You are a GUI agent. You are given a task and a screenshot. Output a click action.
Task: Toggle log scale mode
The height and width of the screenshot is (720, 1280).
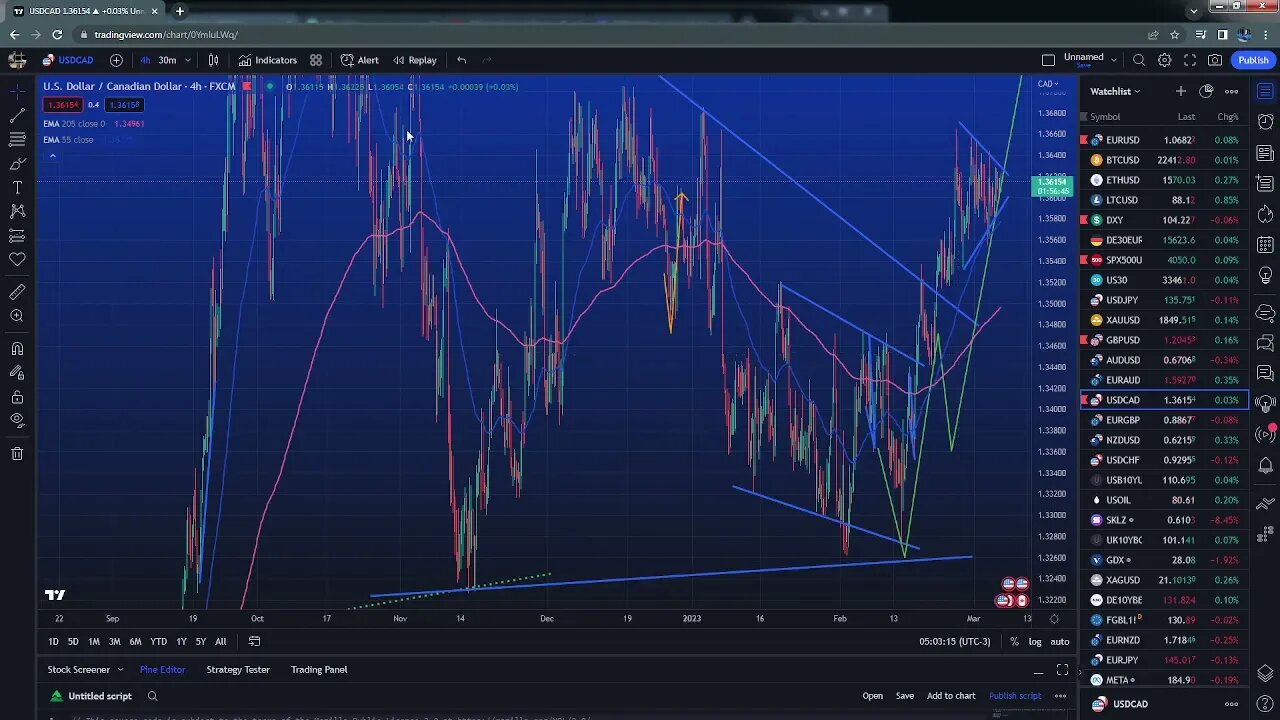tap(1035, 641)
